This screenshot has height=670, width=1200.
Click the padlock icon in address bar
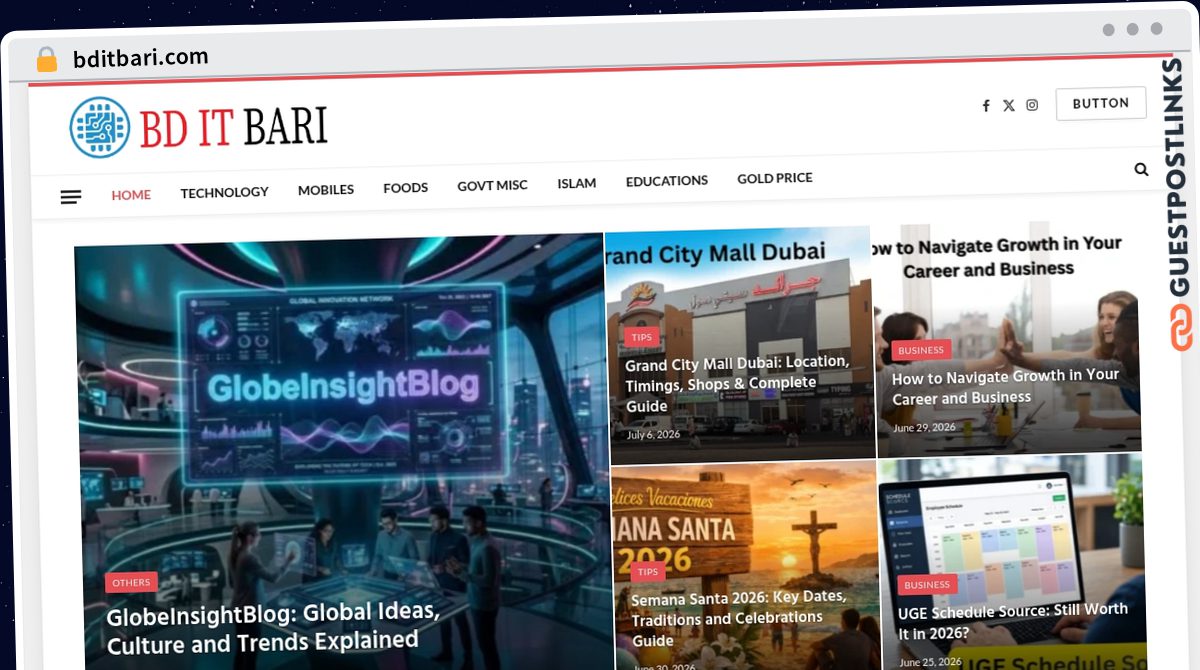(x=46, y=60)
